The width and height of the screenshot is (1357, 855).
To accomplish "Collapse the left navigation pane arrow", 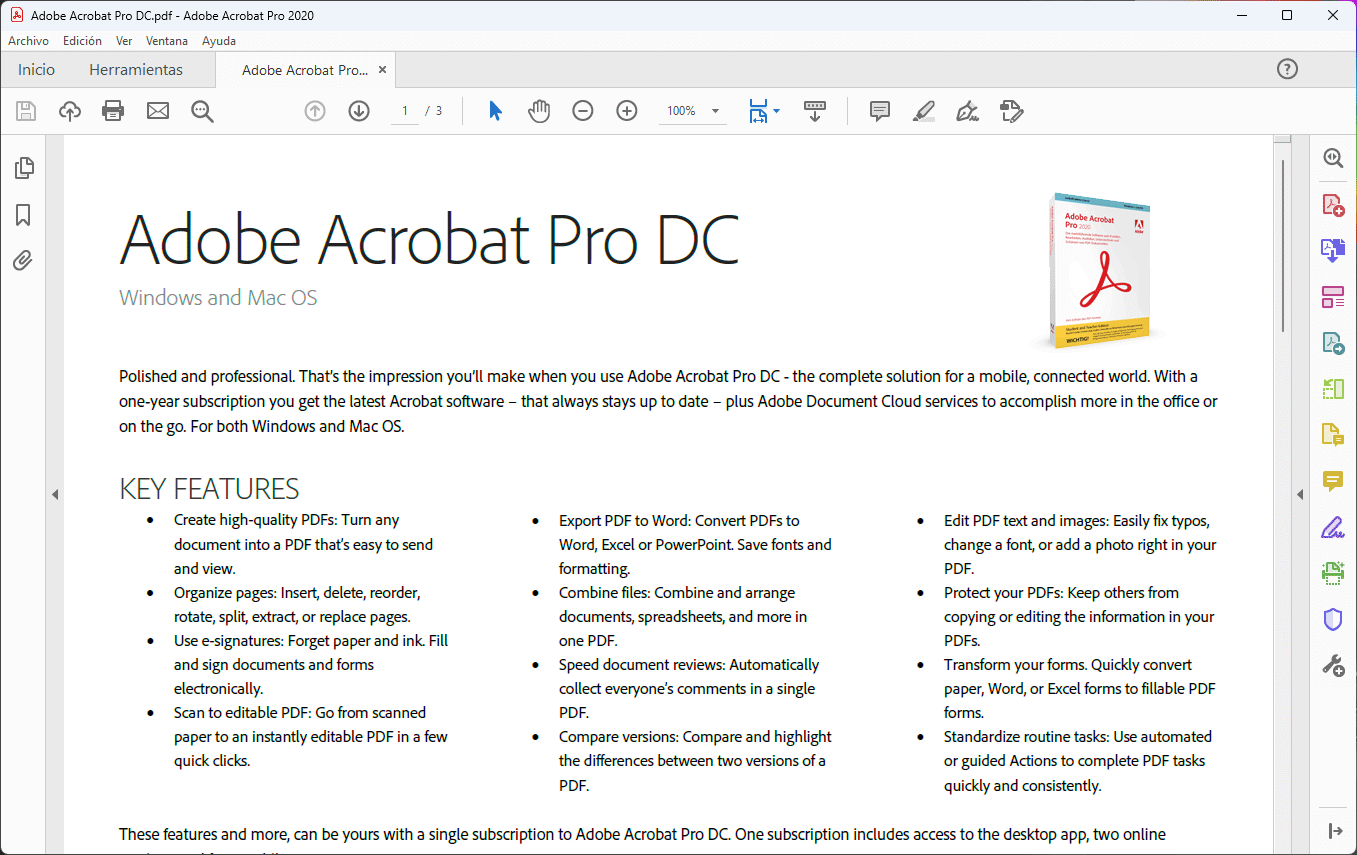I will (55, 494).
